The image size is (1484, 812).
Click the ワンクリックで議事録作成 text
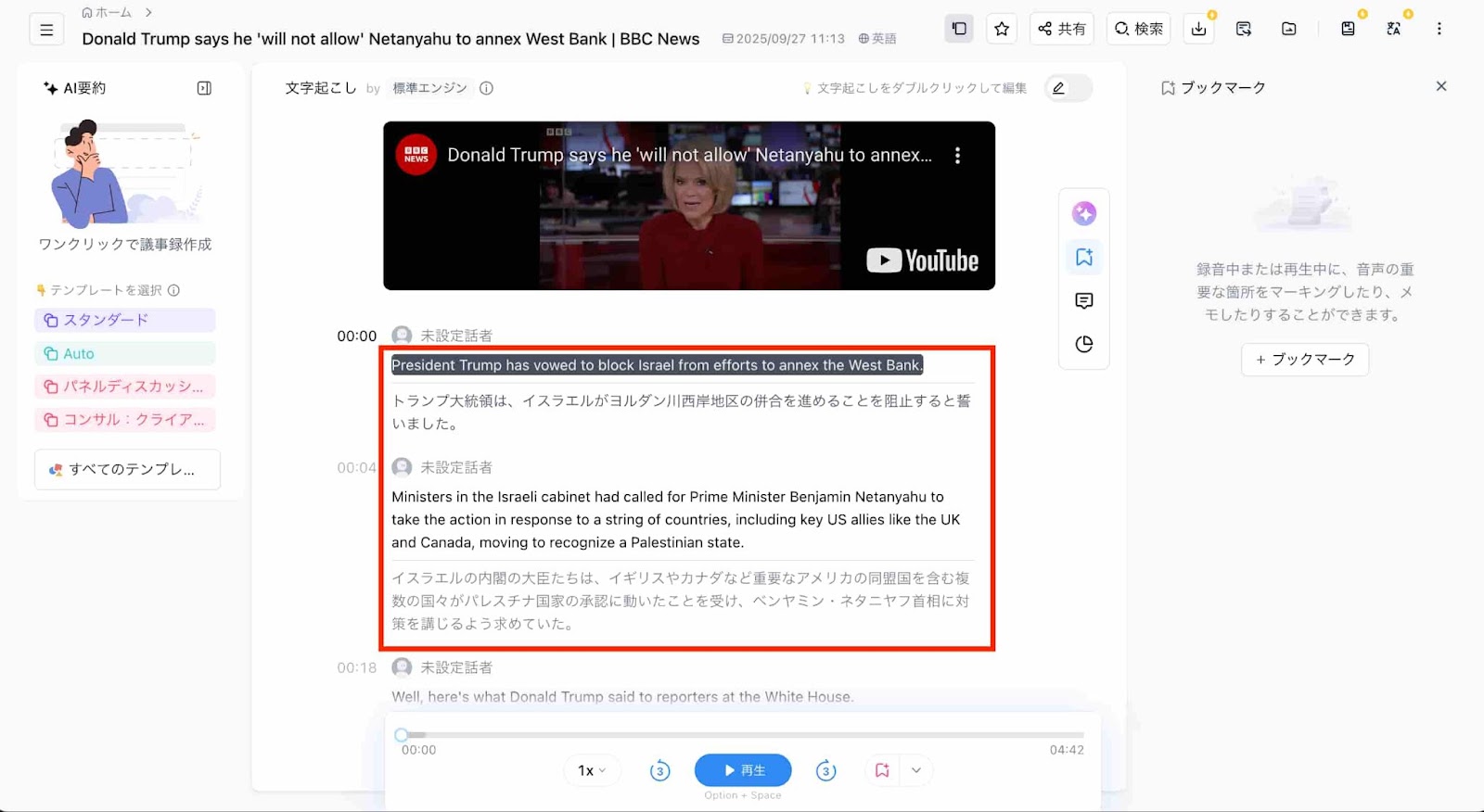(125, 244)
